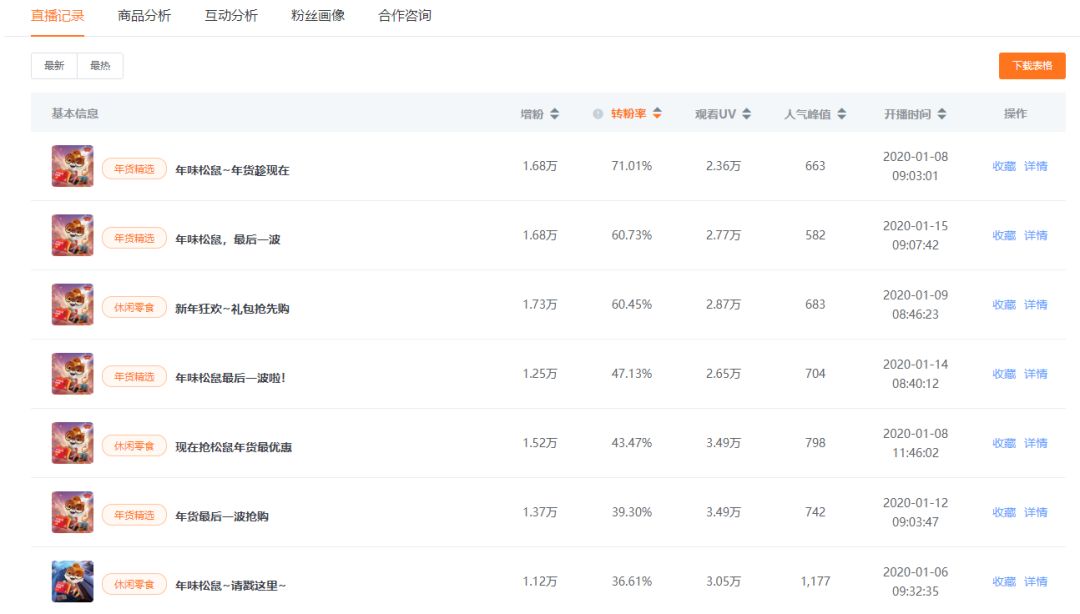Sort by 开播时间 column arrows
The height and width of the screenshot is (614, 1080).
pos(942,114)
